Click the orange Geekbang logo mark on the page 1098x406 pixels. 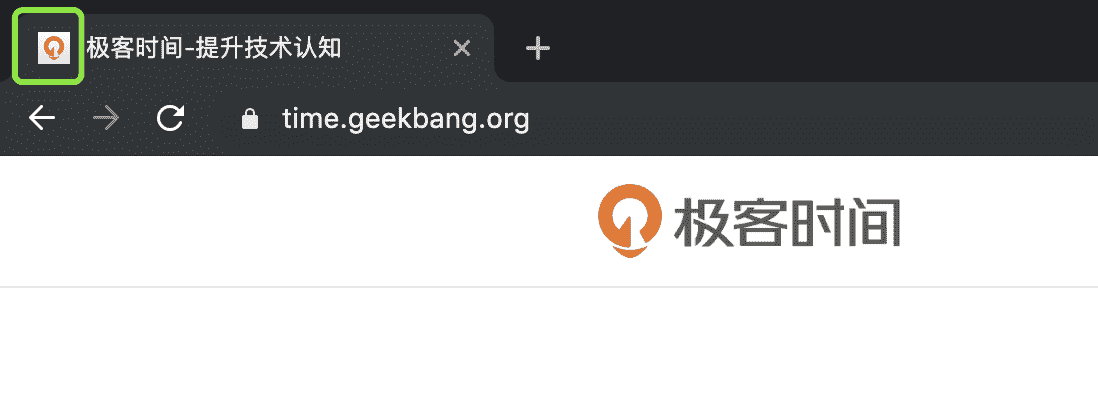(x=630, y=220)
